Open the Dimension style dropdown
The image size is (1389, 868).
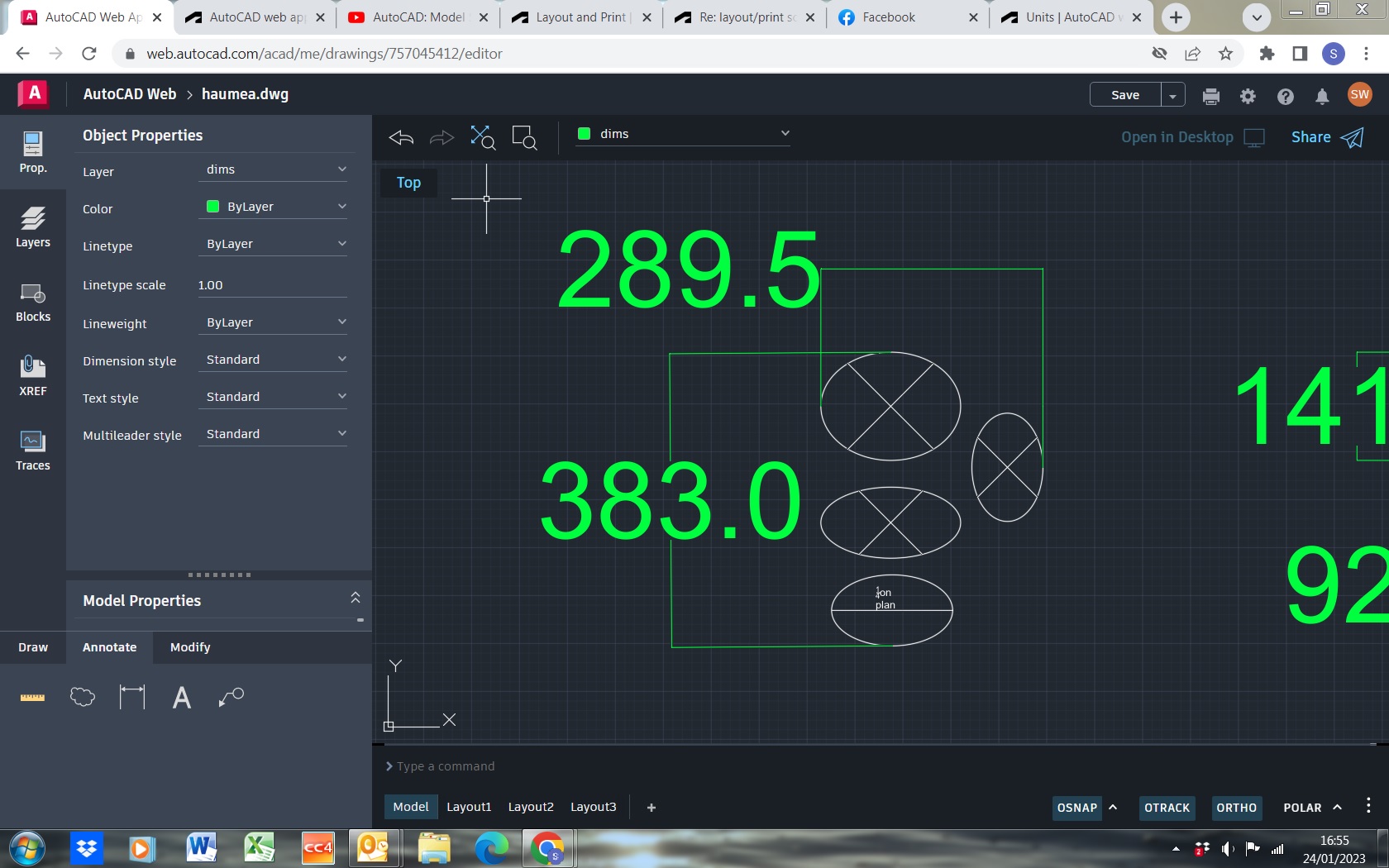click(273, 359)
